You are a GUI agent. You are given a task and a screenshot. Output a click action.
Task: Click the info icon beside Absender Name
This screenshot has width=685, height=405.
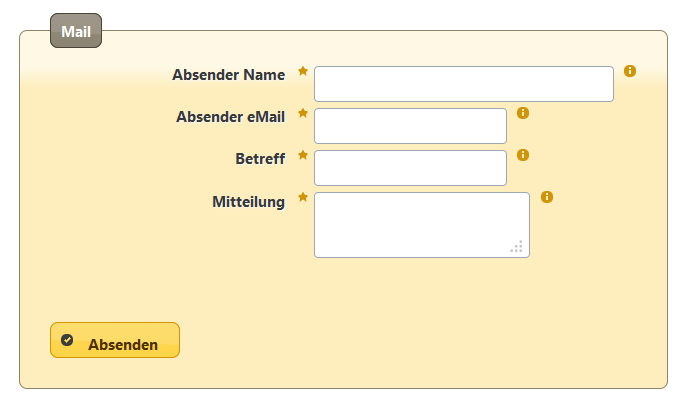point(630,71)
